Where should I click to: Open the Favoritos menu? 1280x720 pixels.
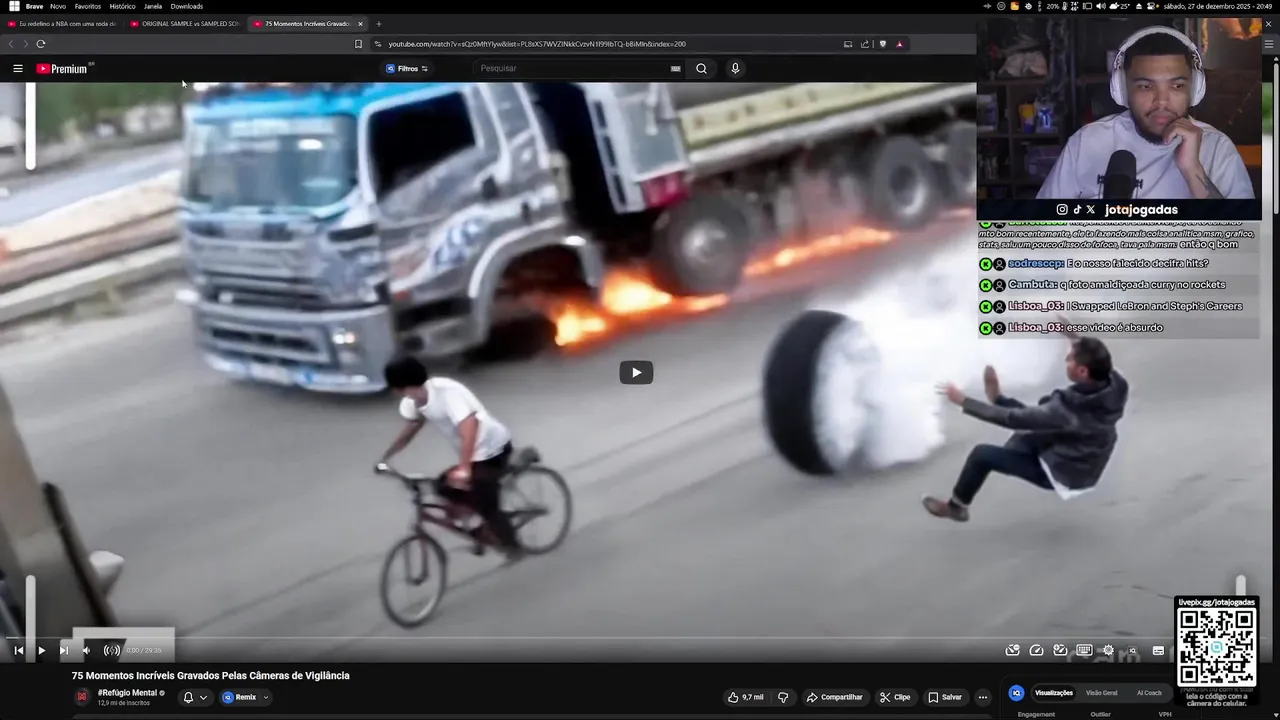tap(88, 6)
